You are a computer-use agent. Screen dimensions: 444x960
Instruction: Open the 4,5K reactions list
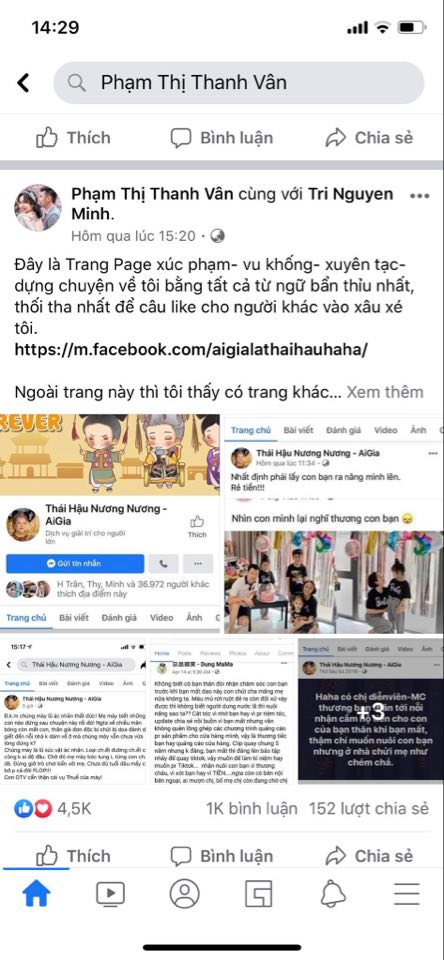point(53,809)
